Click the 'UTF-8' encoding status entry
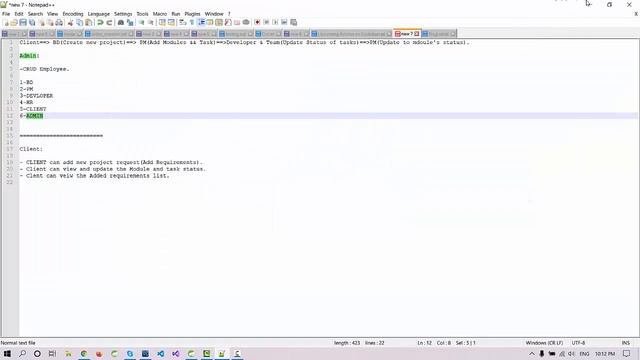640x360 pixels. pyautogui.click(x=578, y=343)
